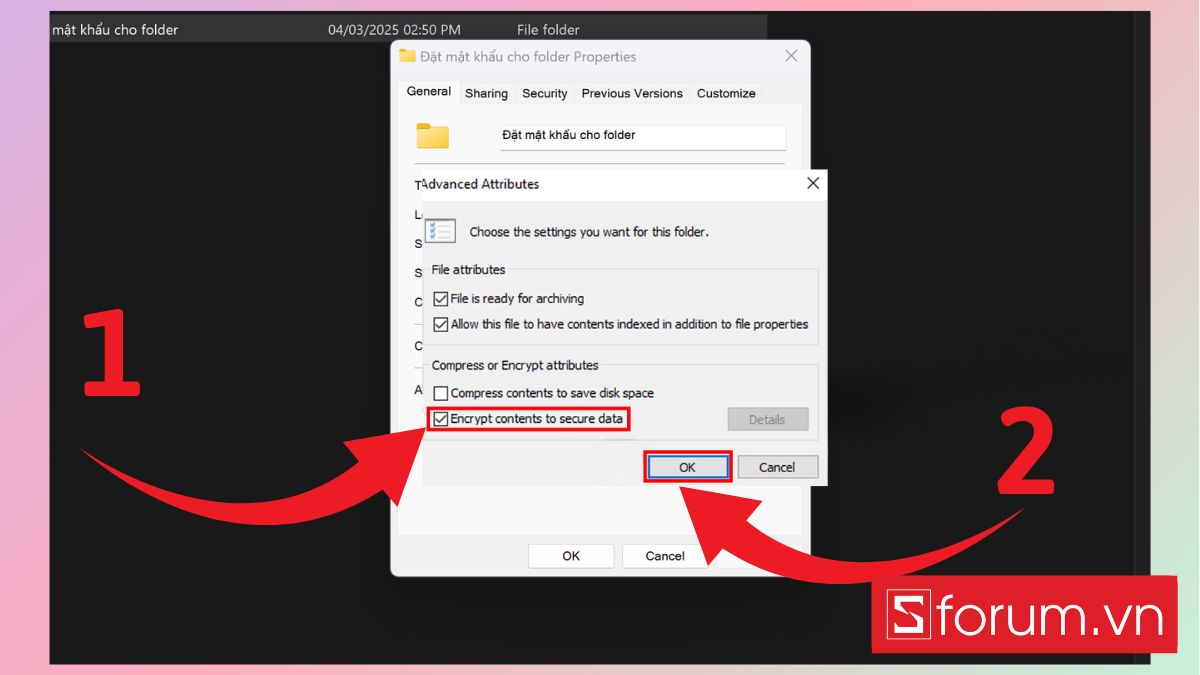Image resolution: width=1200 pixels, height=675 pixels.
Task: Open the Customize tab
Action: point(726,93)
